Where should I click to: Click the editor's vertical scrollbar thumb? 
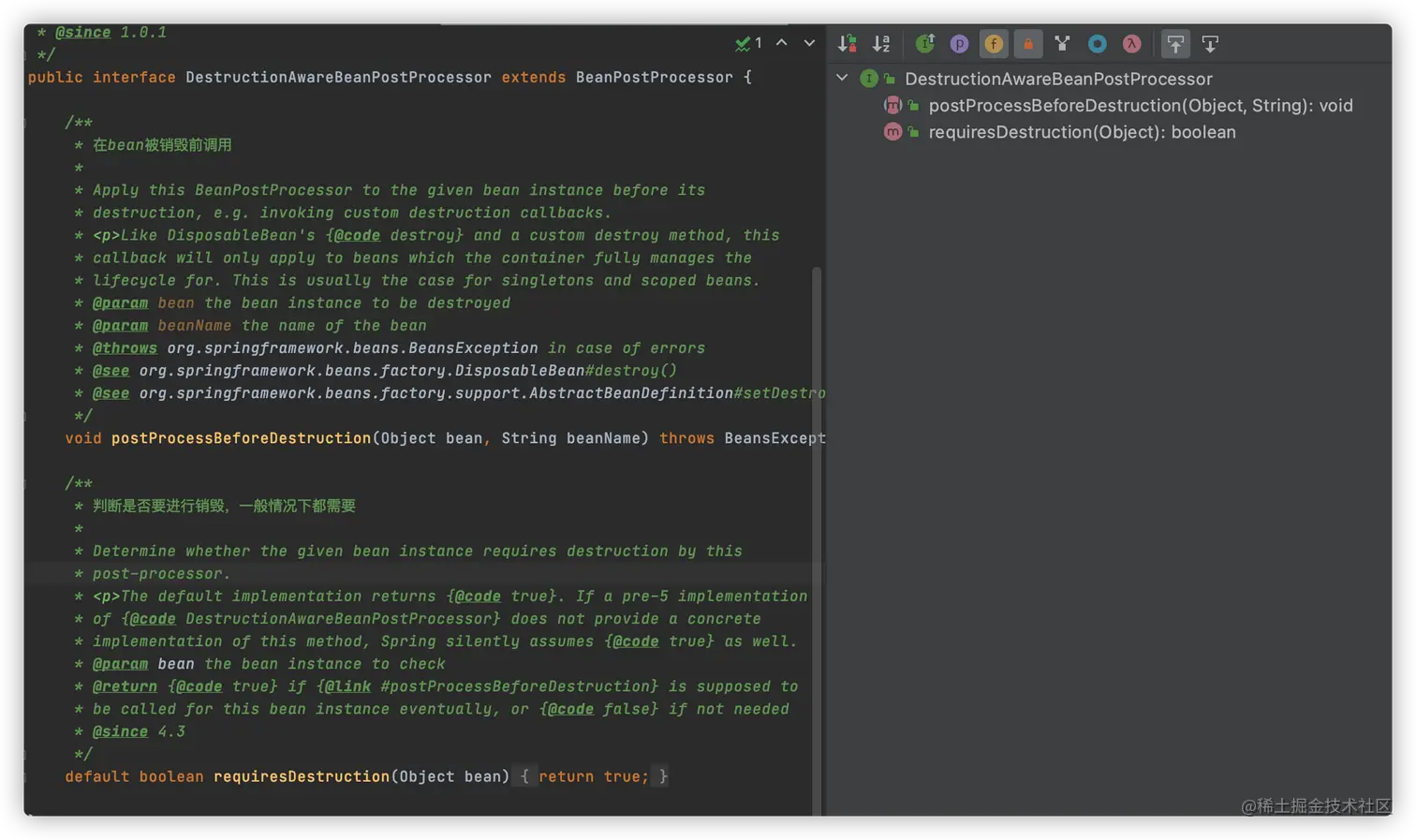tap(817, 543)
